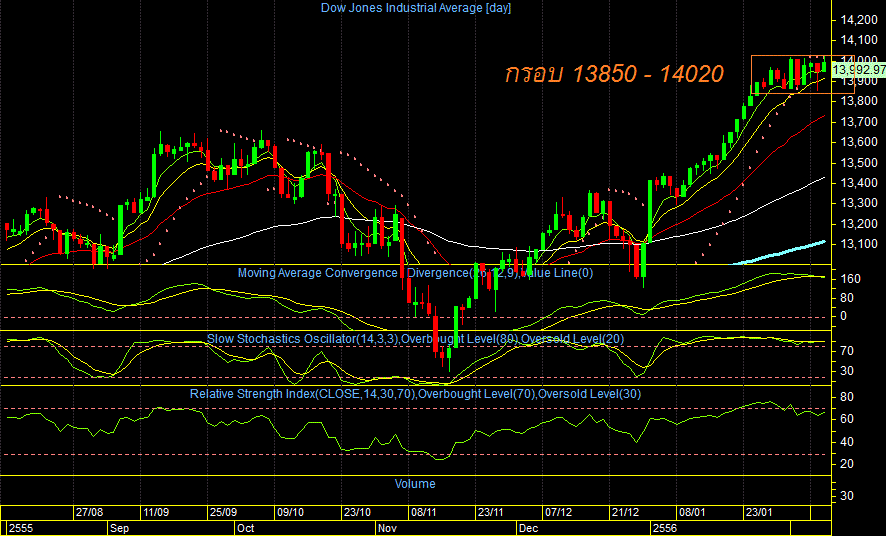Select the 30 label on the Volume scale
The height and width of the screenshot is (536, 886).
847,496
